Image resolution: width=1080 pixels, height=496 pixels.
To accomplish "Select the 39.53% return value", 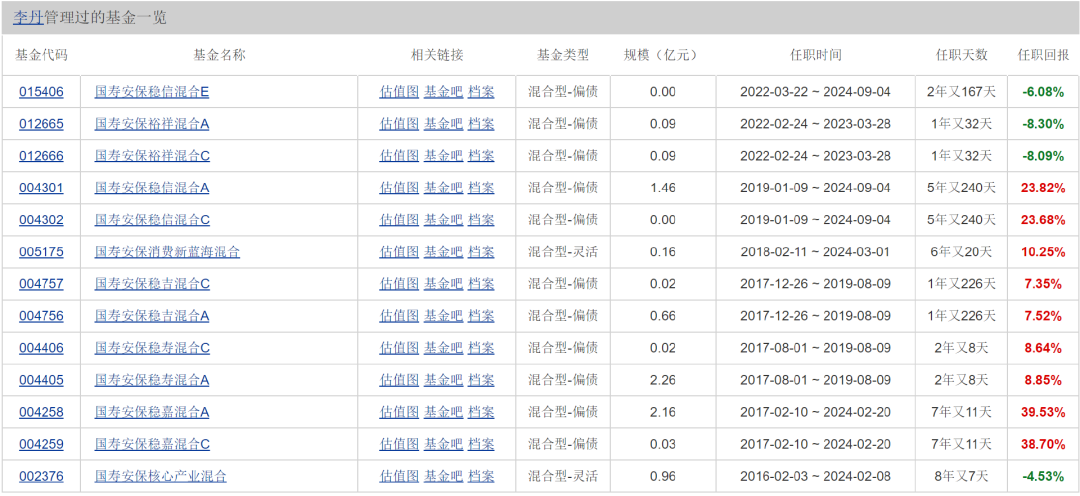I will point(1043,412).
